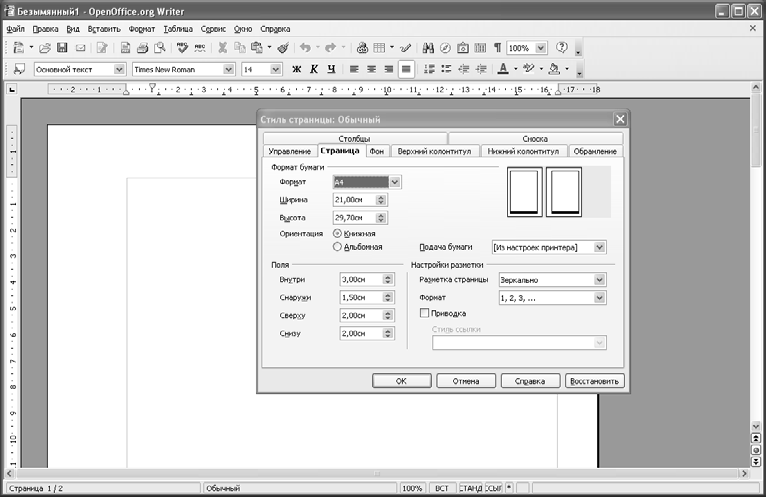
Task: Enable the Приводка checkbox
Action: 424,313
